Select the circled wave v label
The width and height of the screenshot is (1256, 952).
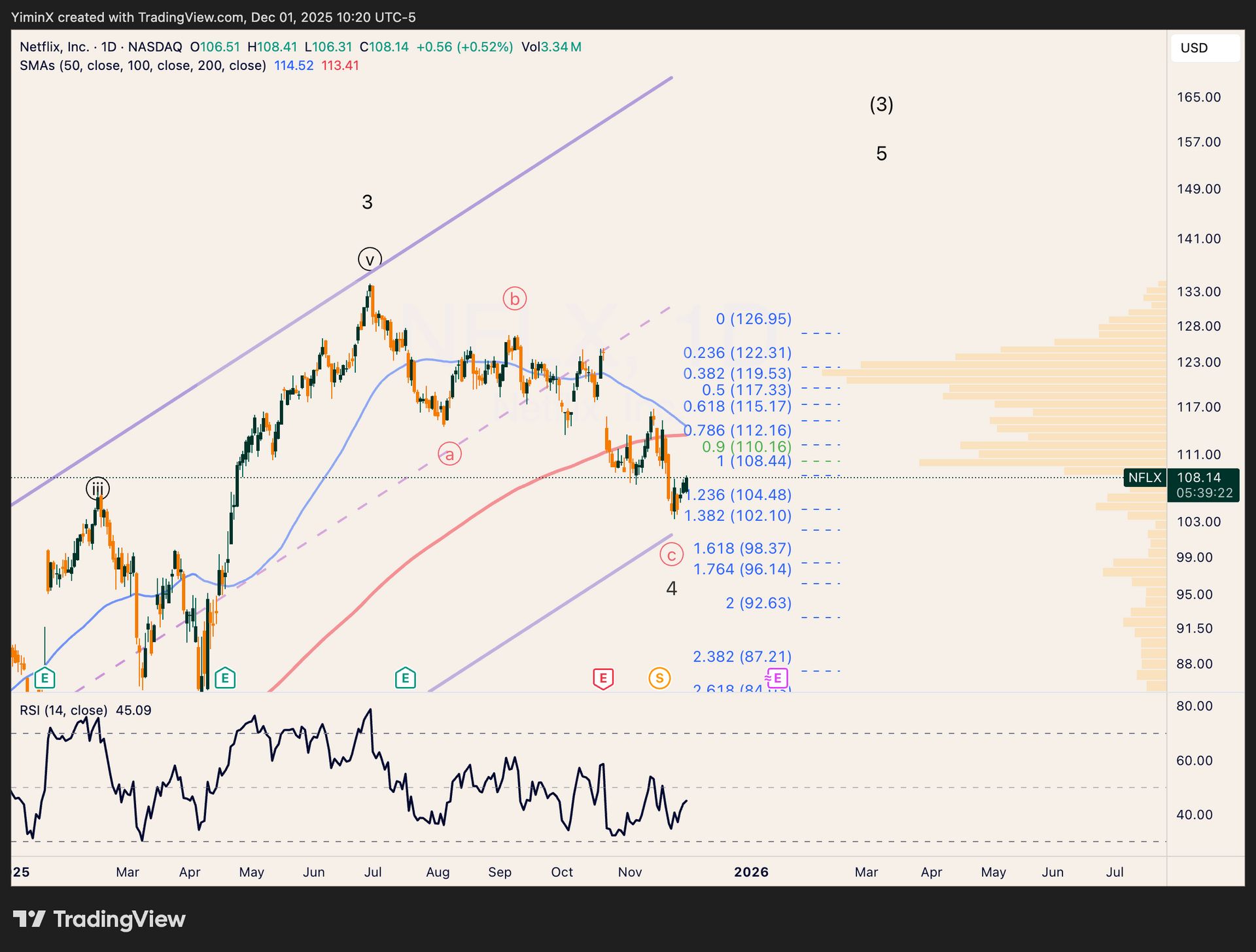(370, 260)
